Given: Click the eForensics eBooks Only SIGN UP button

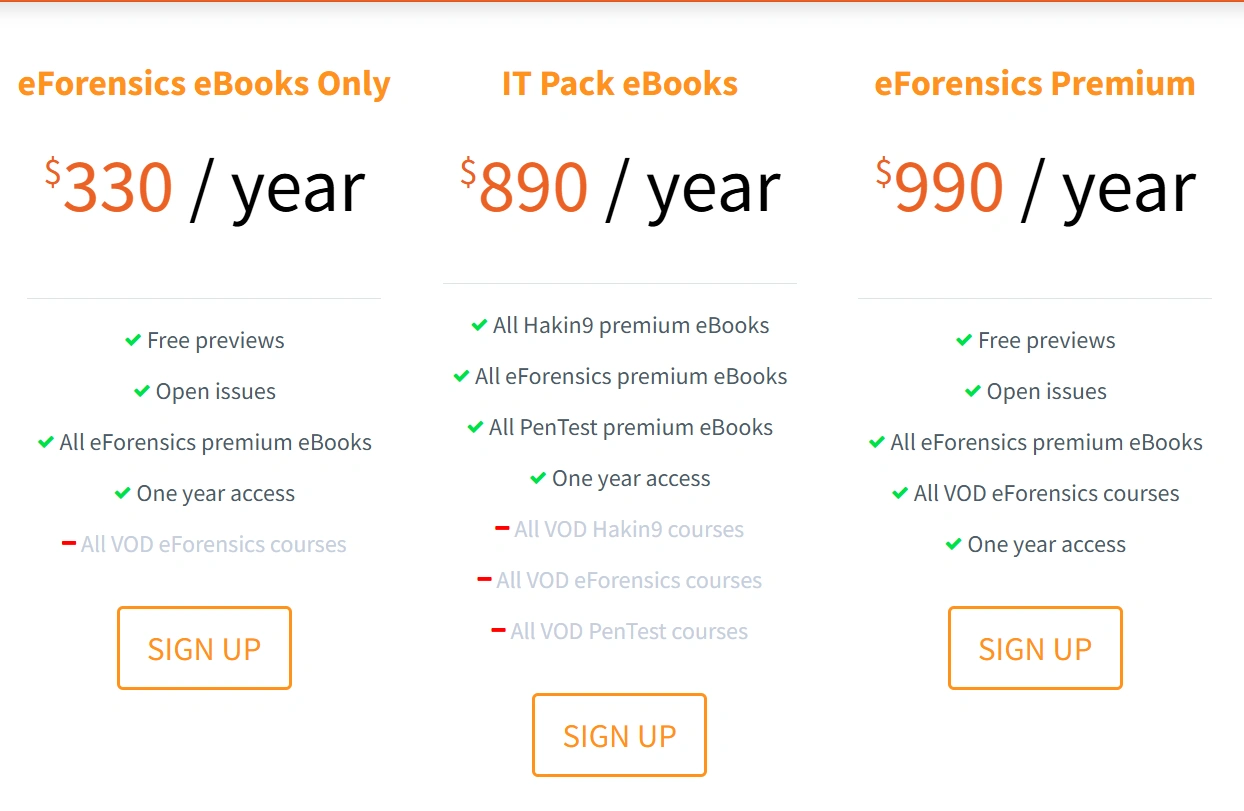Looking at the screenshot, I should point(204,648).
